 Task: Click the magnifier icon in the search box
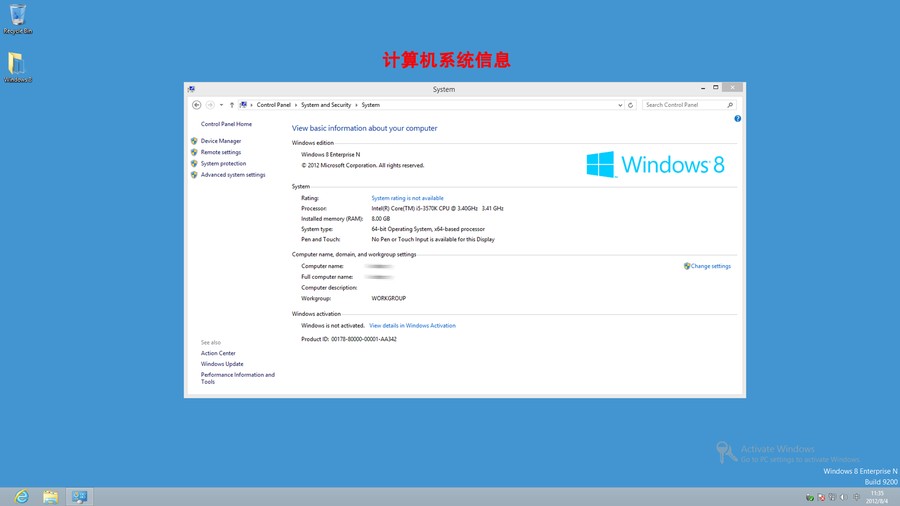730,105
